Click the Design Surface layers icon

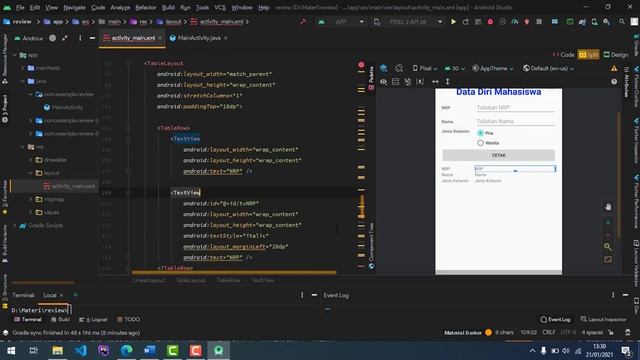384,68
